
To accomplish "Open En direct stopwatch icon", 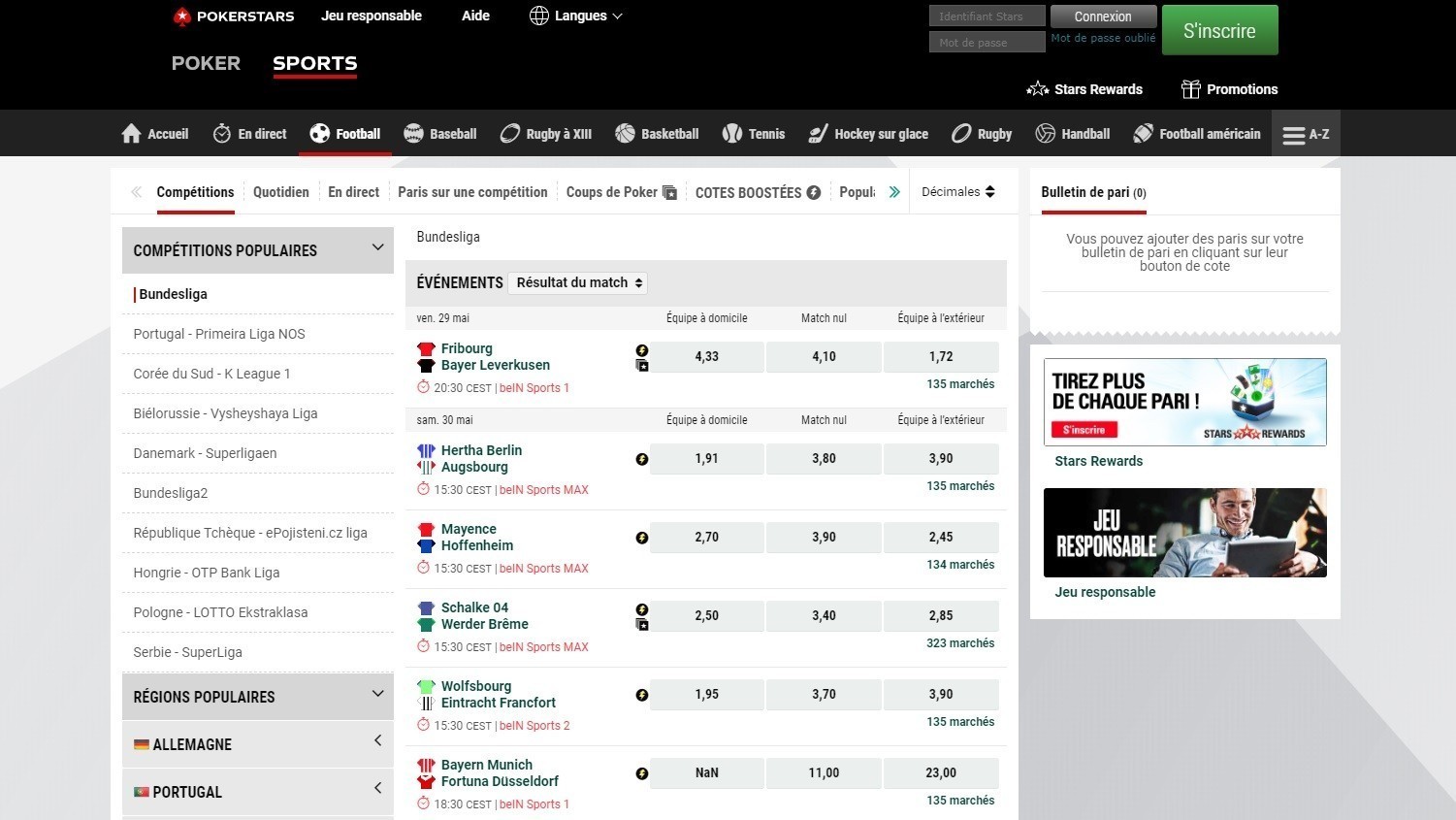I will coord(222,134).
